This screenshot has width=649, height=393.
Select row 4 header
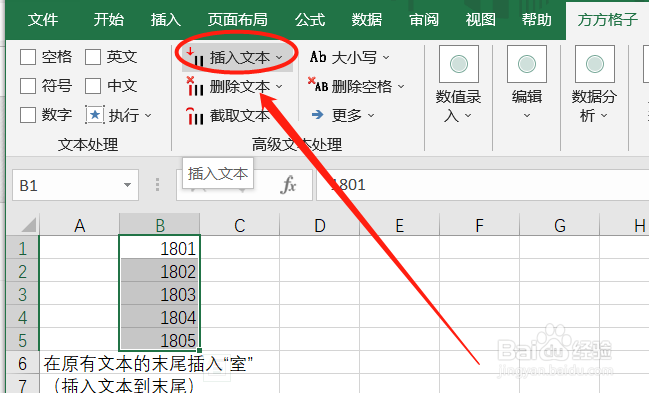coord(22,318)
